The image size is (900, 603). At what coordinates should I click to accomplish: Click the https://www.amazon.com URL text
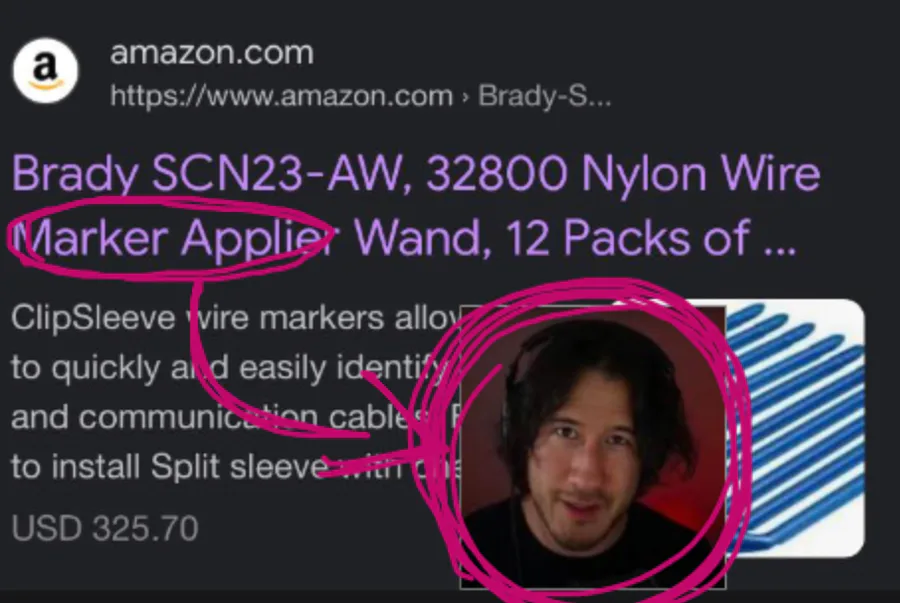click(282, 95)
